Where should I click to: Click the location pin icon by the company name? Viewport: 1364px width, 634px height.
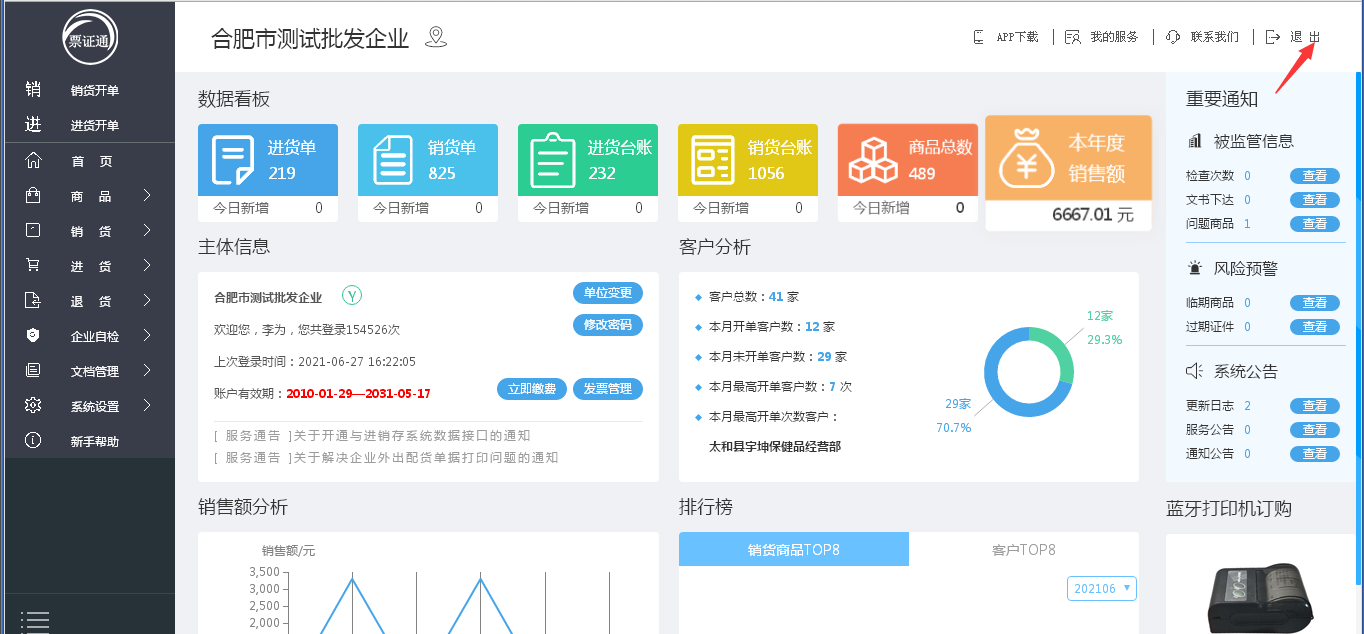[x=435, y=38]
